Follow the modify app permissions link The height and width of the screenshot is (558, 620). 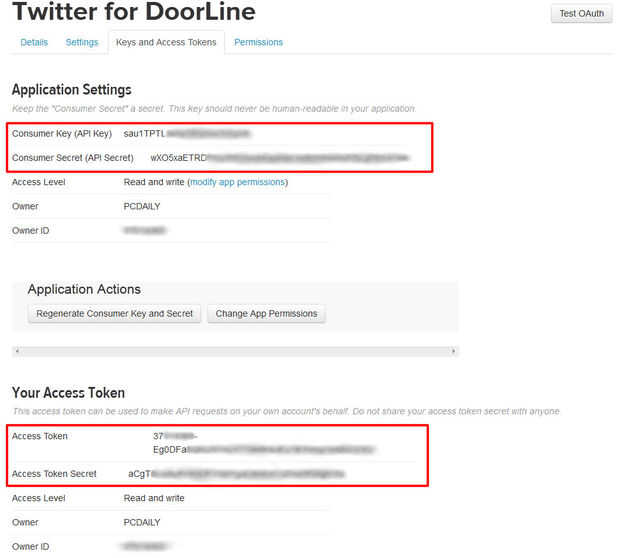pos(238,182)
